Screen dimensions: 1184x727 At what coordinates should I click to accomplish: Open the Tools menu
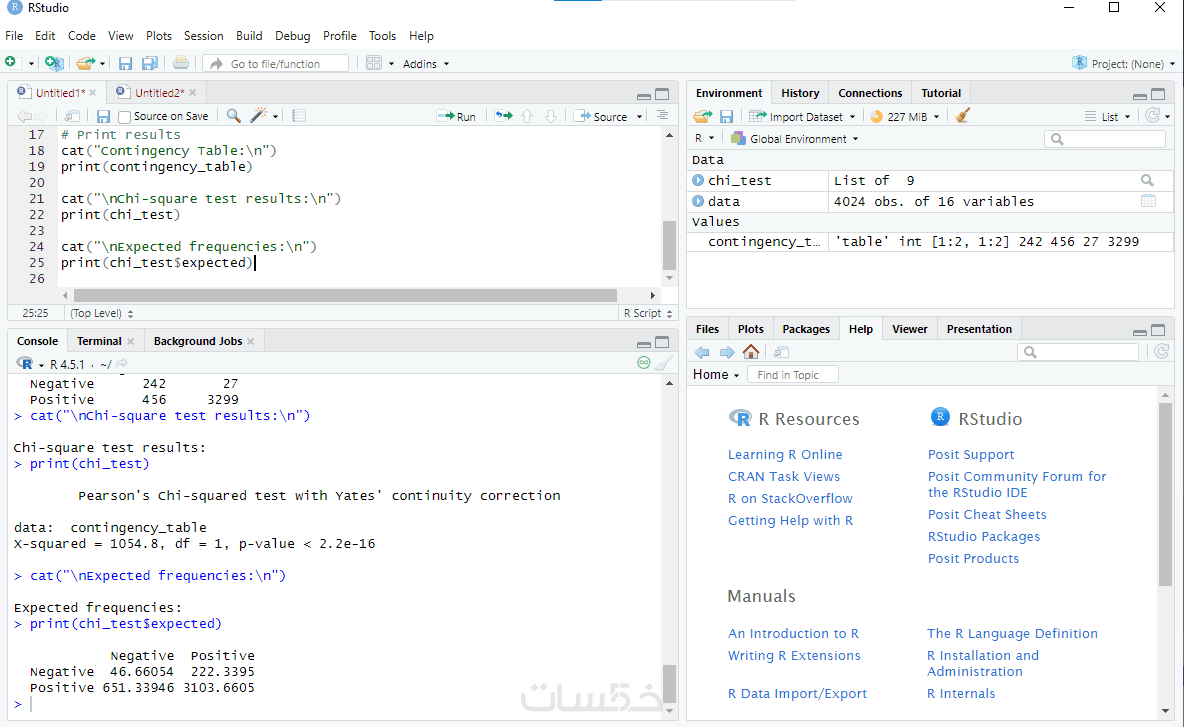[x=382, y=35]
